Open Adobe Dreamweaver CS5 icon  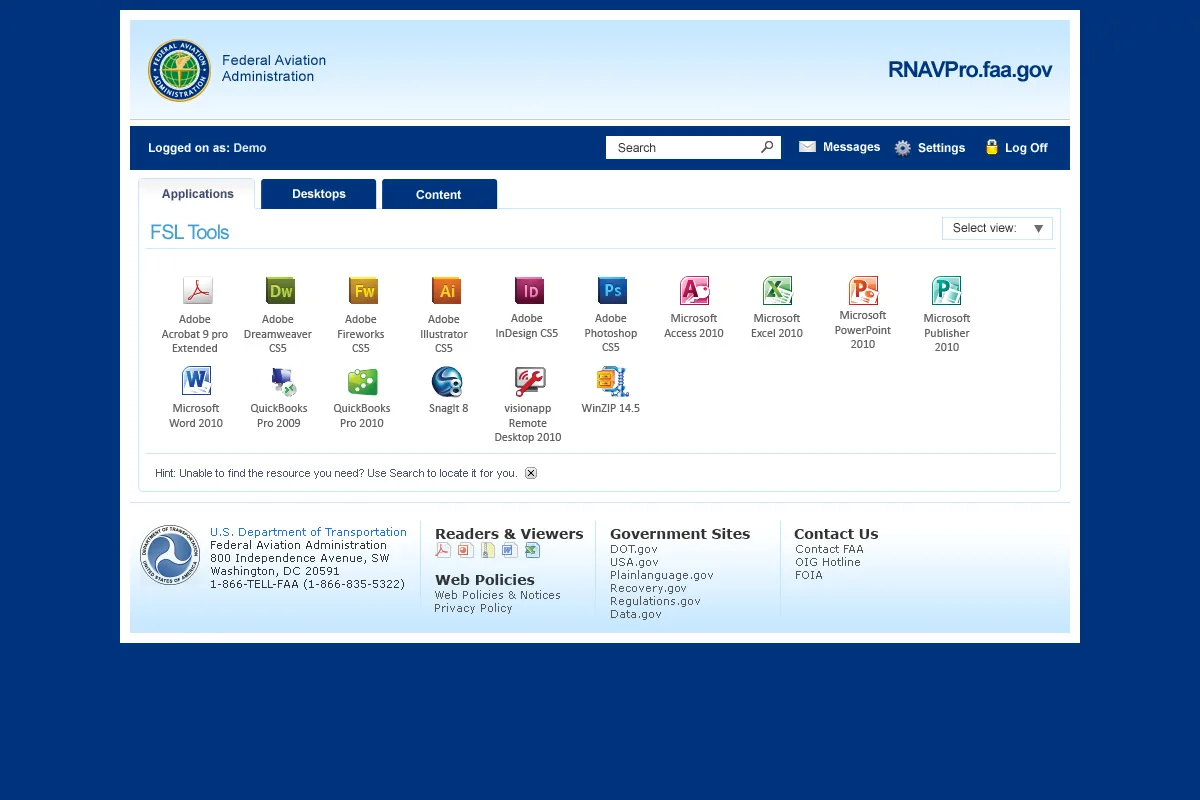pyautogui.click(x=280, y=291)
